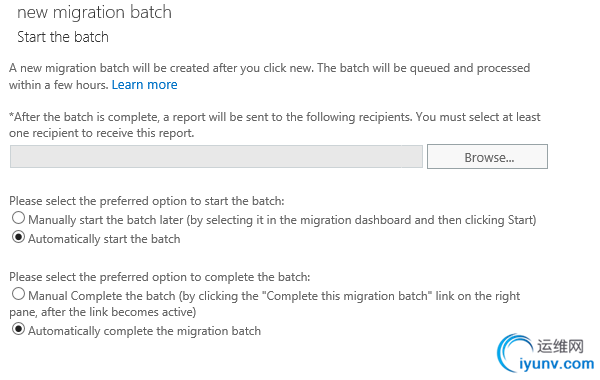Click the 'Automatically start the batch' label text
The height and width of the screenshot is (380, 600).
(104, 239)
